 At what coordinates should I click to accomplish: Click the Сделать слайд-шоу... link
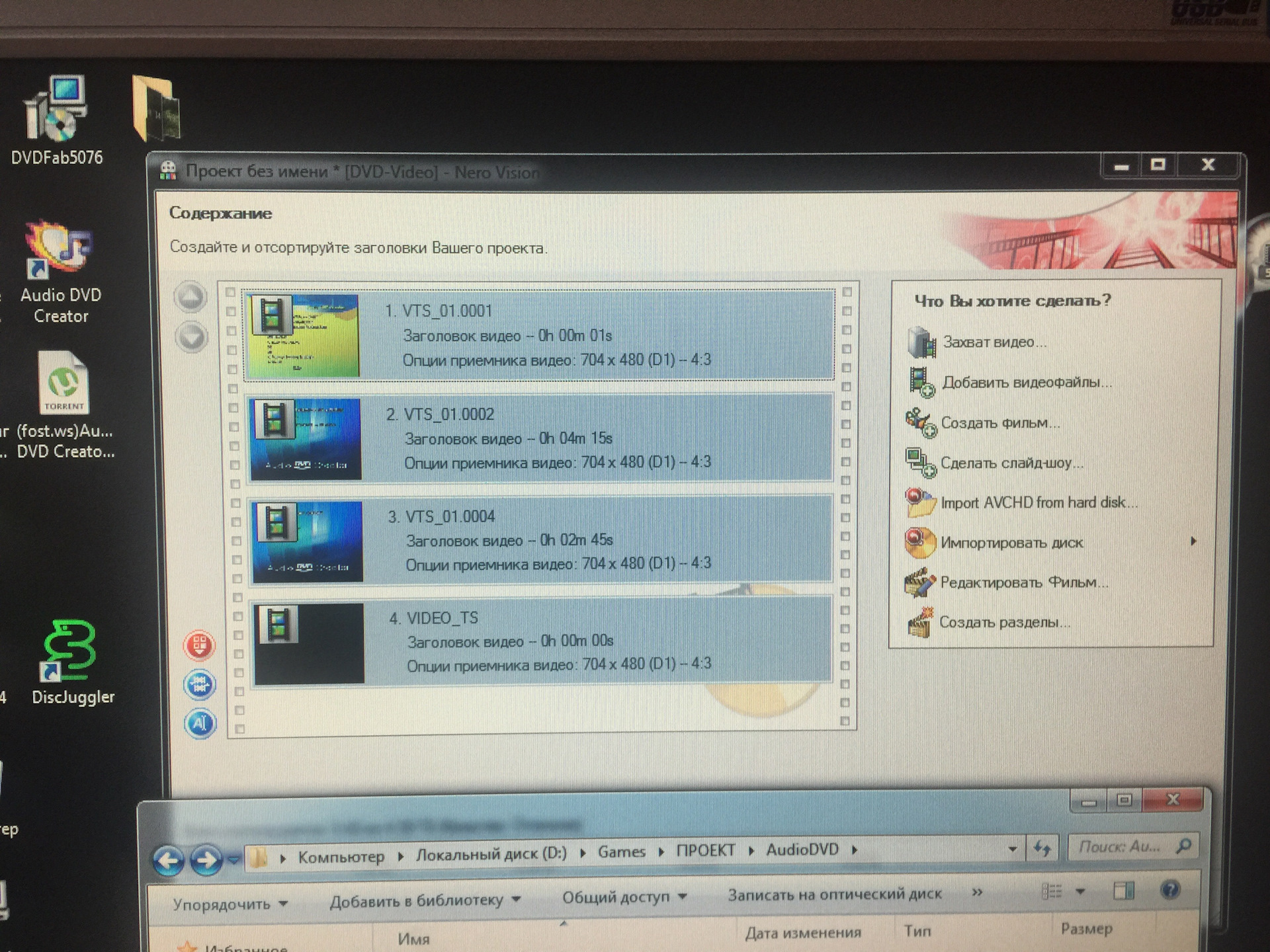tap(1012, 463)
